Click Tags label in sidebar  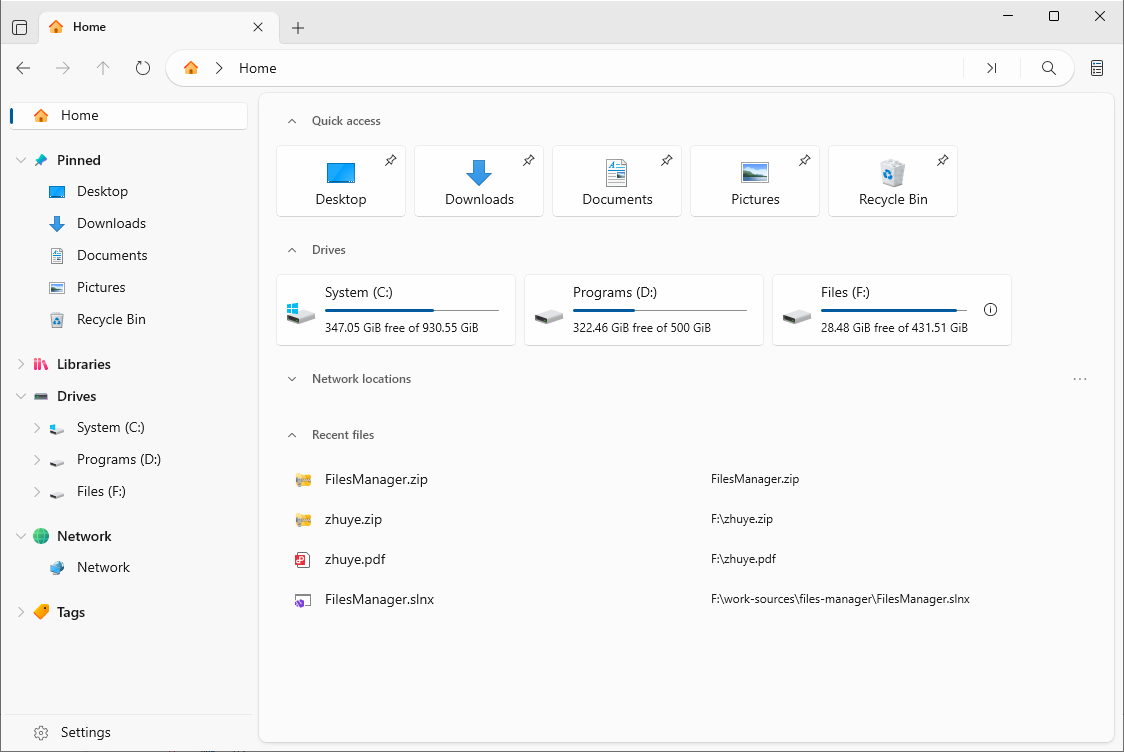[71, 612]
